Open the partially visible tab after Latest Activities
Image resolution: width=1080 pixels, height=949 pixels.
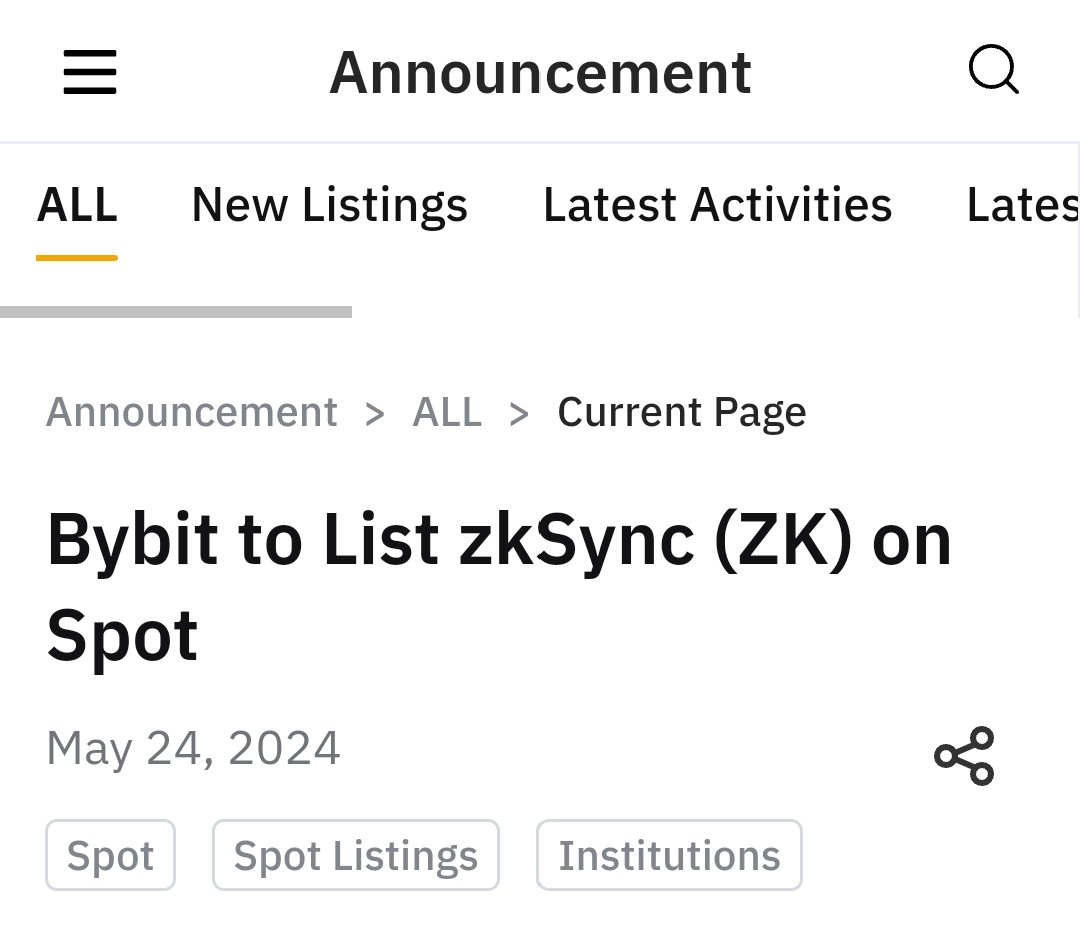point(1022,205)
